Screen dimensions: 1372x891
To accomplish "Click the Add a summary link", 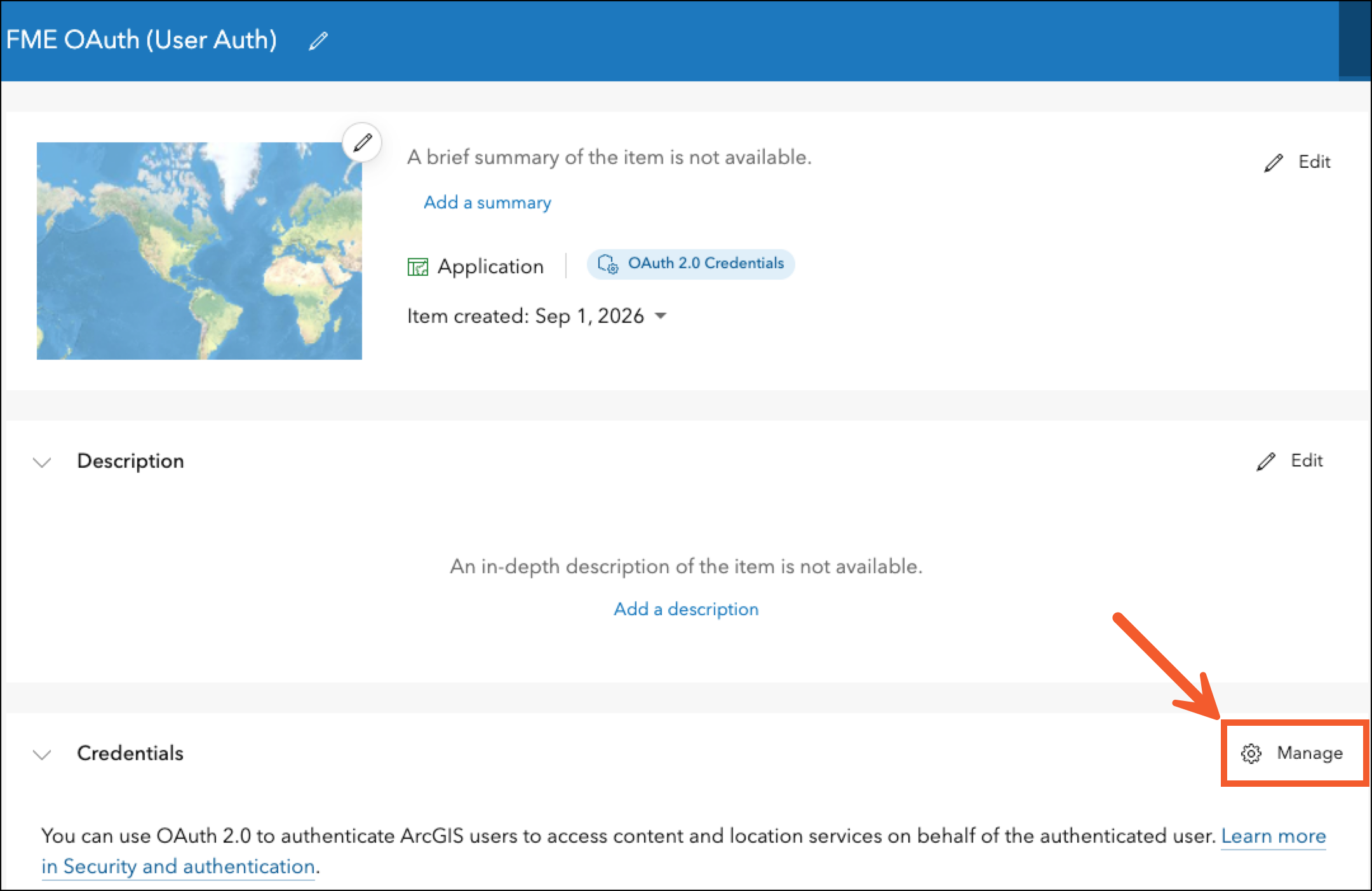I will coord(487,203).
